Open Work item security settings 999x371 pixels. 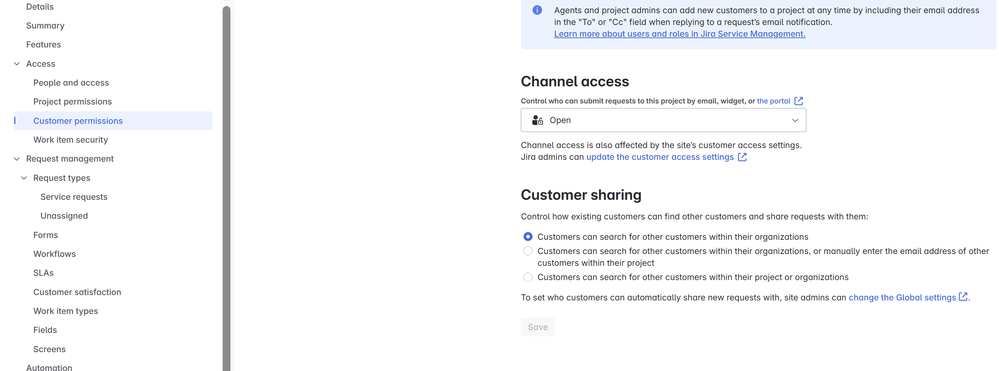tap(71, 140)
